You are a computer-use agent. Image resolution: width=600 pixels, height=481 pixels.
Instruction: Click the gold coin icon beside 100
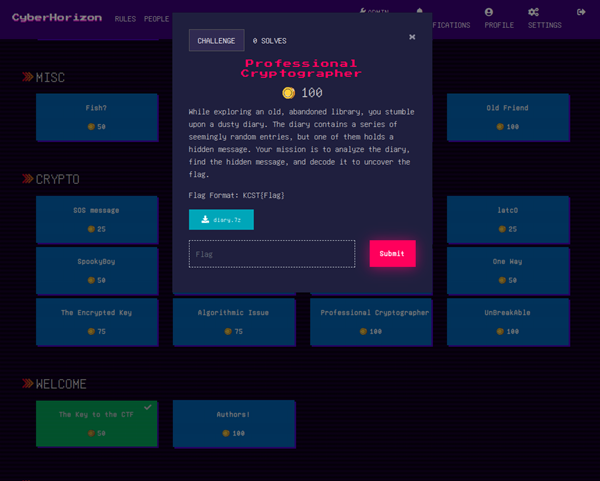(x=289, y=92)
